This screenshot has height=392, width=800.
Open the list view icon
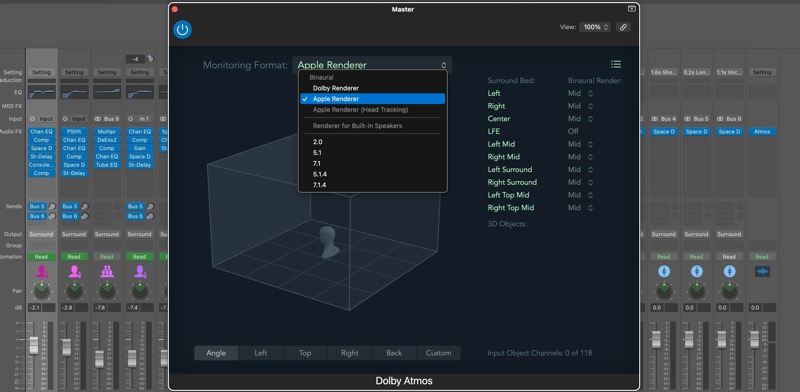point(616,64)
